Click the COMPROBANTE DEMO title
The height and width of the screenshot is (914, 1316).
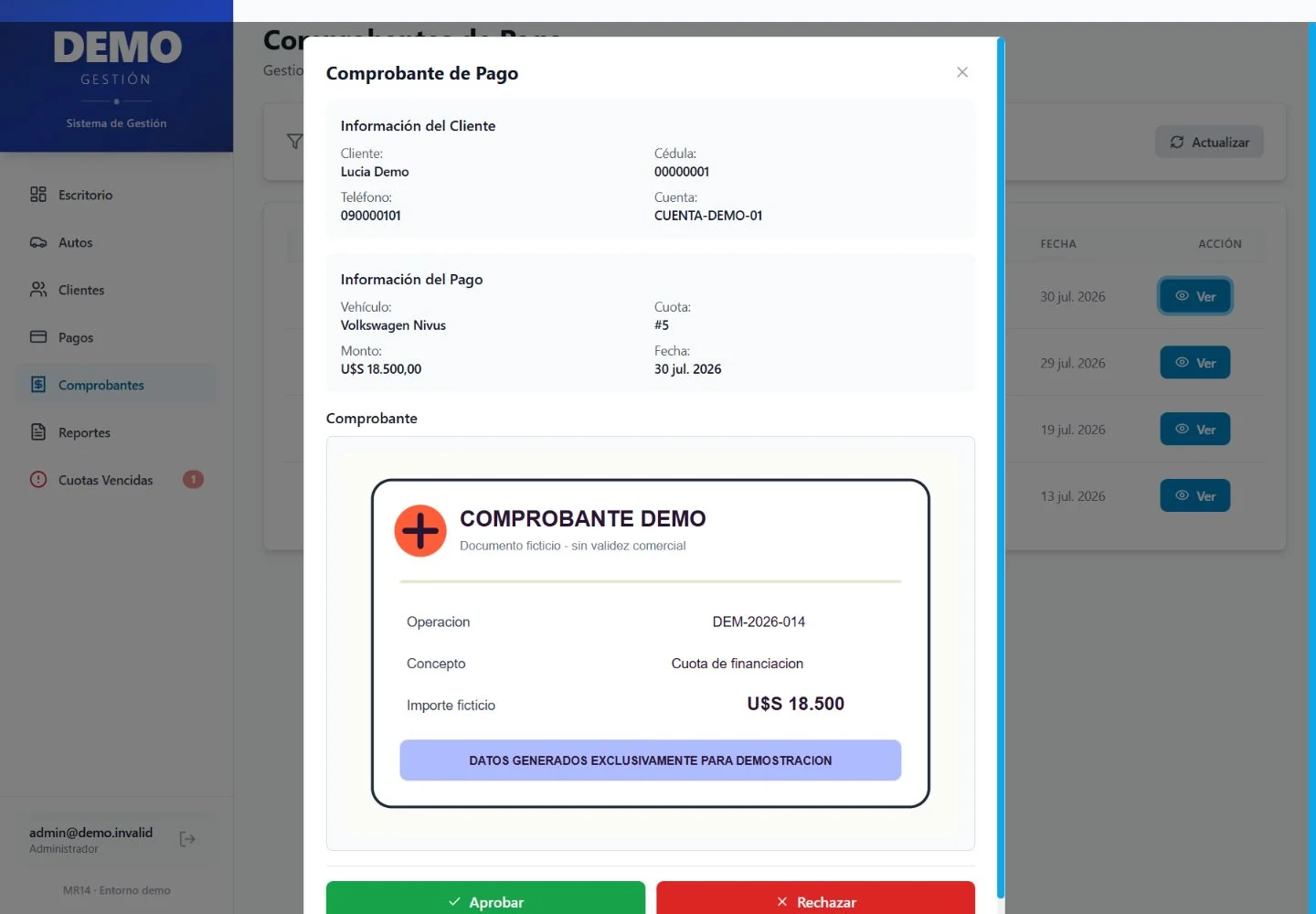tap(583, 518)
